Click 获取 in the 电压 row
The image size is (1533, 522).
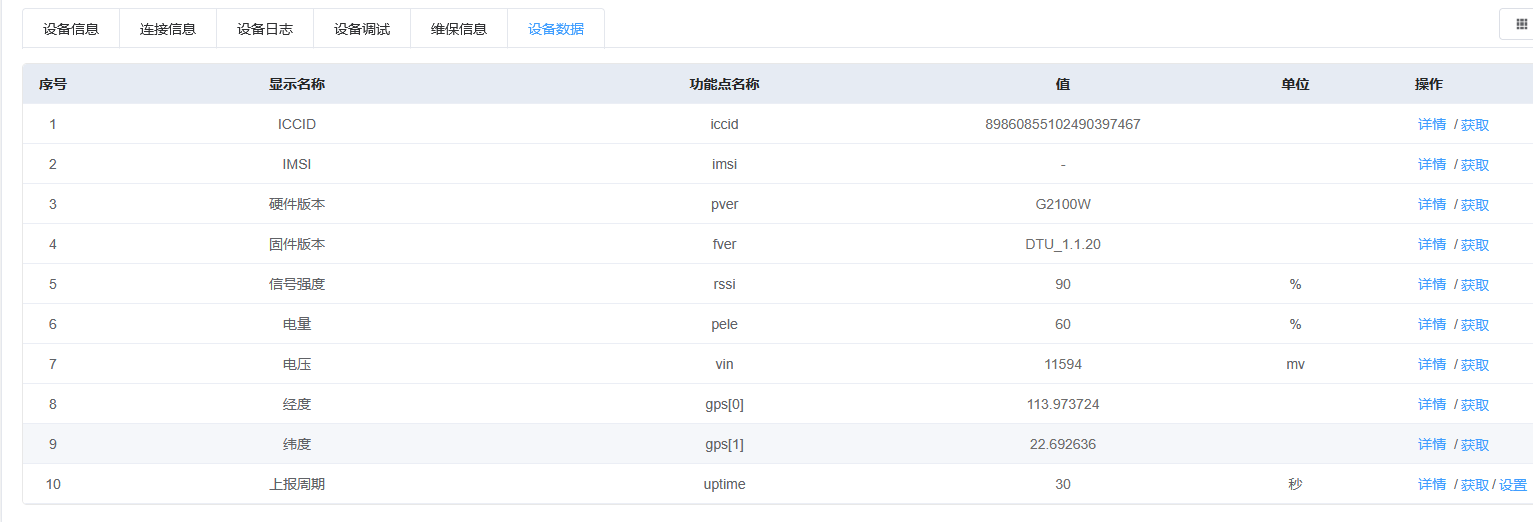1475,365
